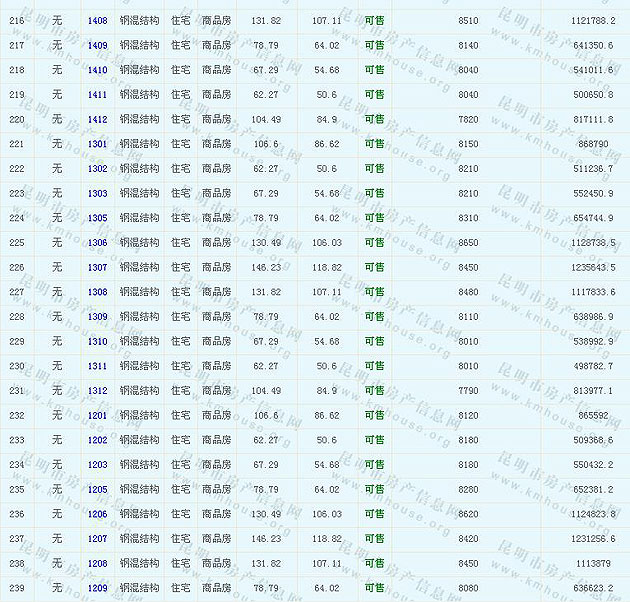This screenshot has width=630, height=602.
Task: Click room number 1305 link
Action: [97, 218]
